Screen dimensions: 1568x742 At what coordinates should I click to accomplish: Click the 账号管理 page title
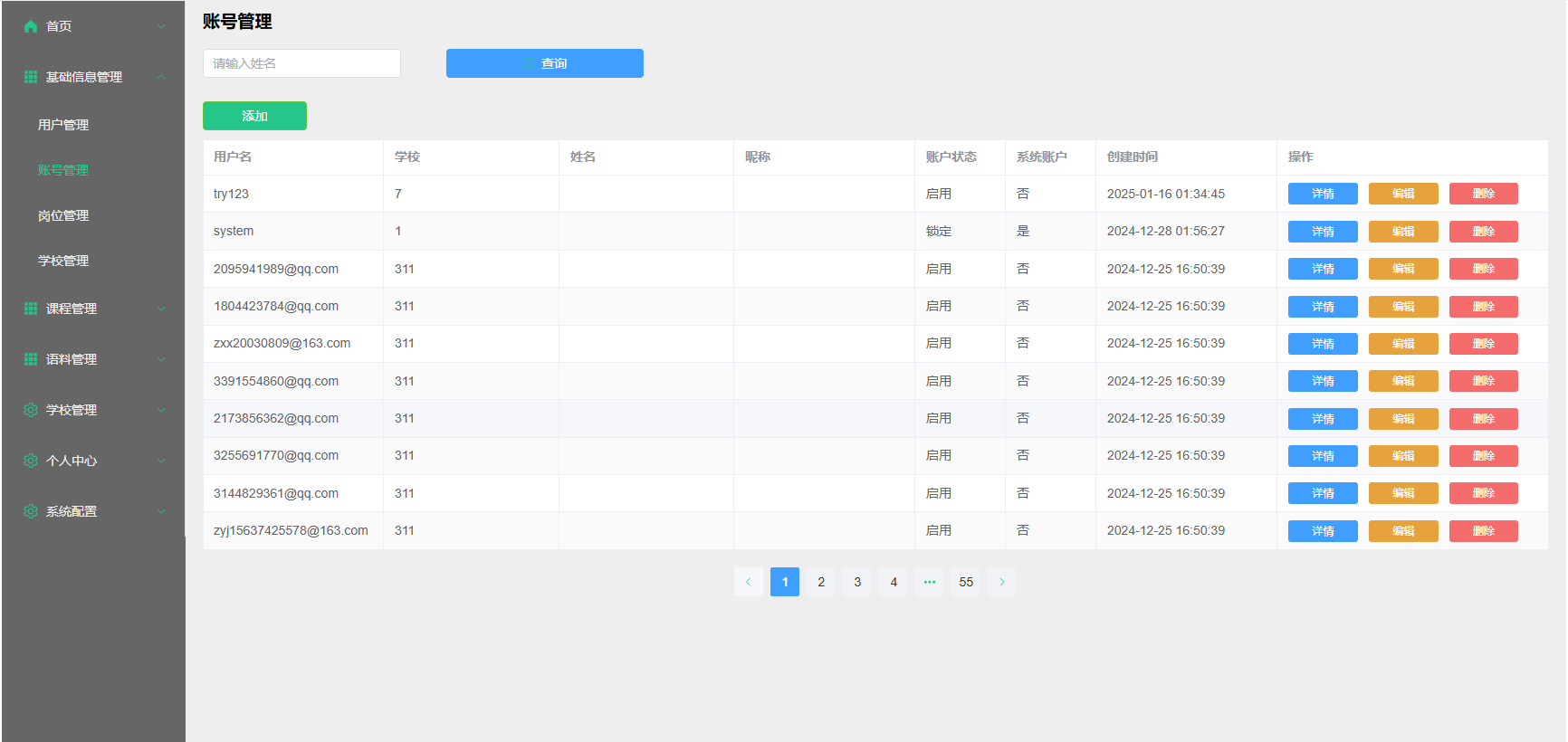[x=237, y=22]
